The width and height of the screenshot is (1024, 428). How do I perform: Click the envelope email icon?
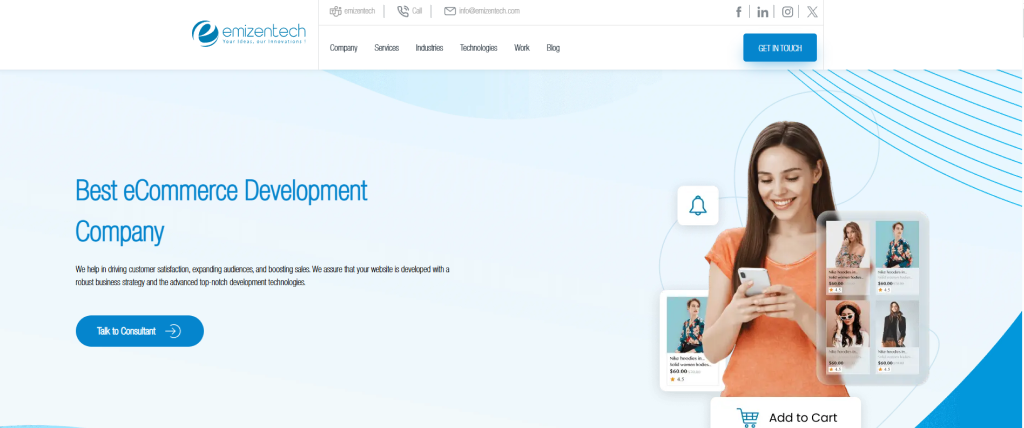450,11
